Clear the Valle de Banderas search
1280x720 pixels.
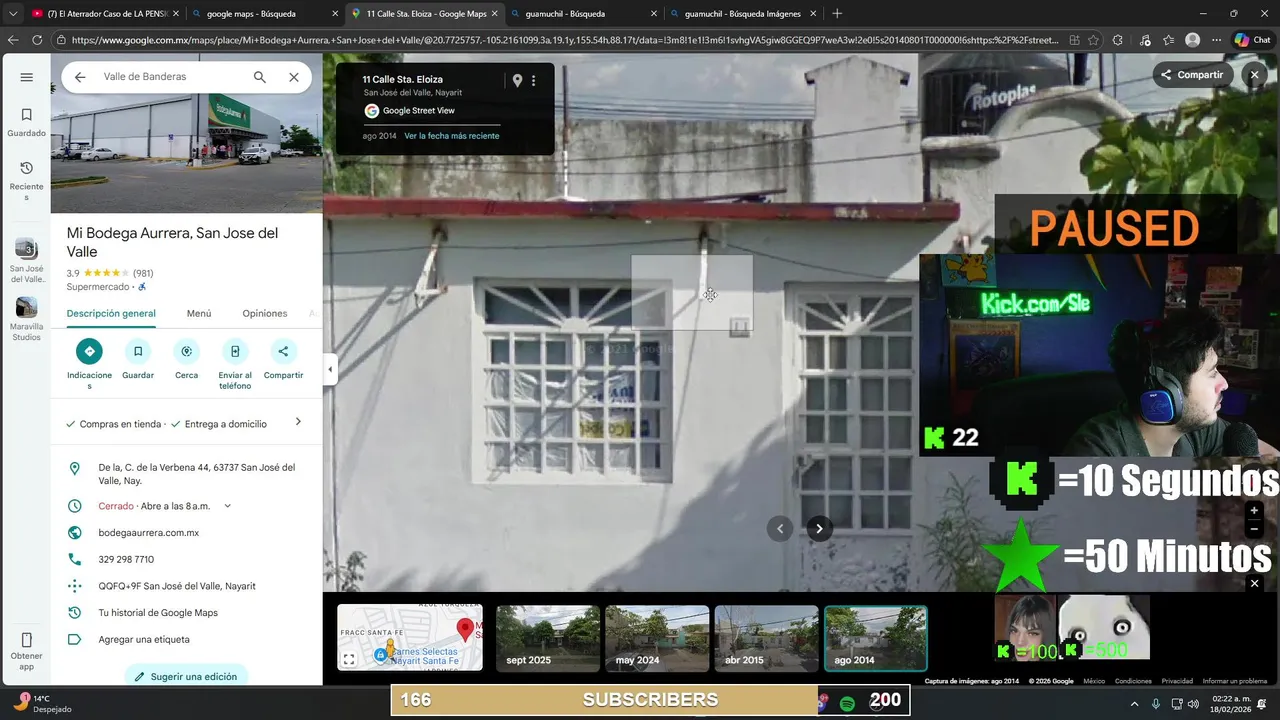pyautogui.click(x=294, y=77)
